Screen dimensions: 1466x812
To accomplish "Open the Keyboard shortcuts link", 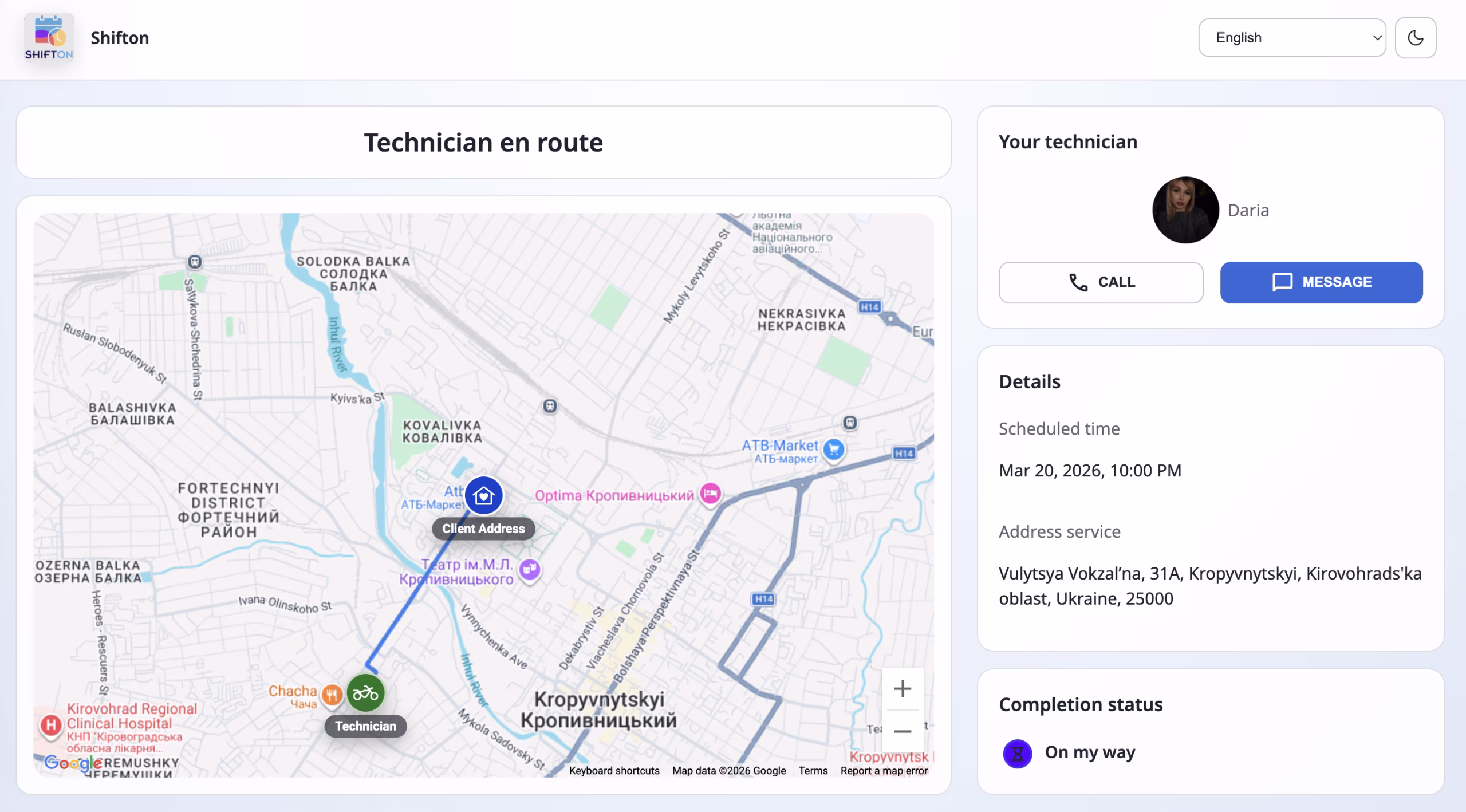I will coord(614,771).
